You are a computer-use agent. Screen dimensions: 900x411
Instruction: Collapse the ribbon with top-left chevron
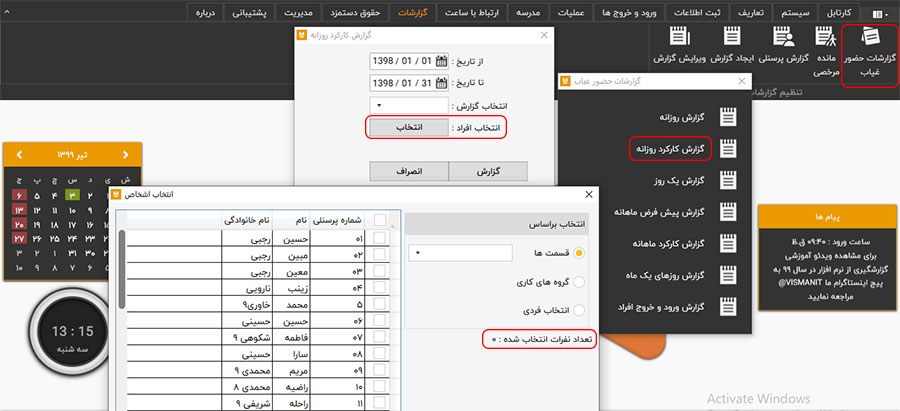(6, 13)
